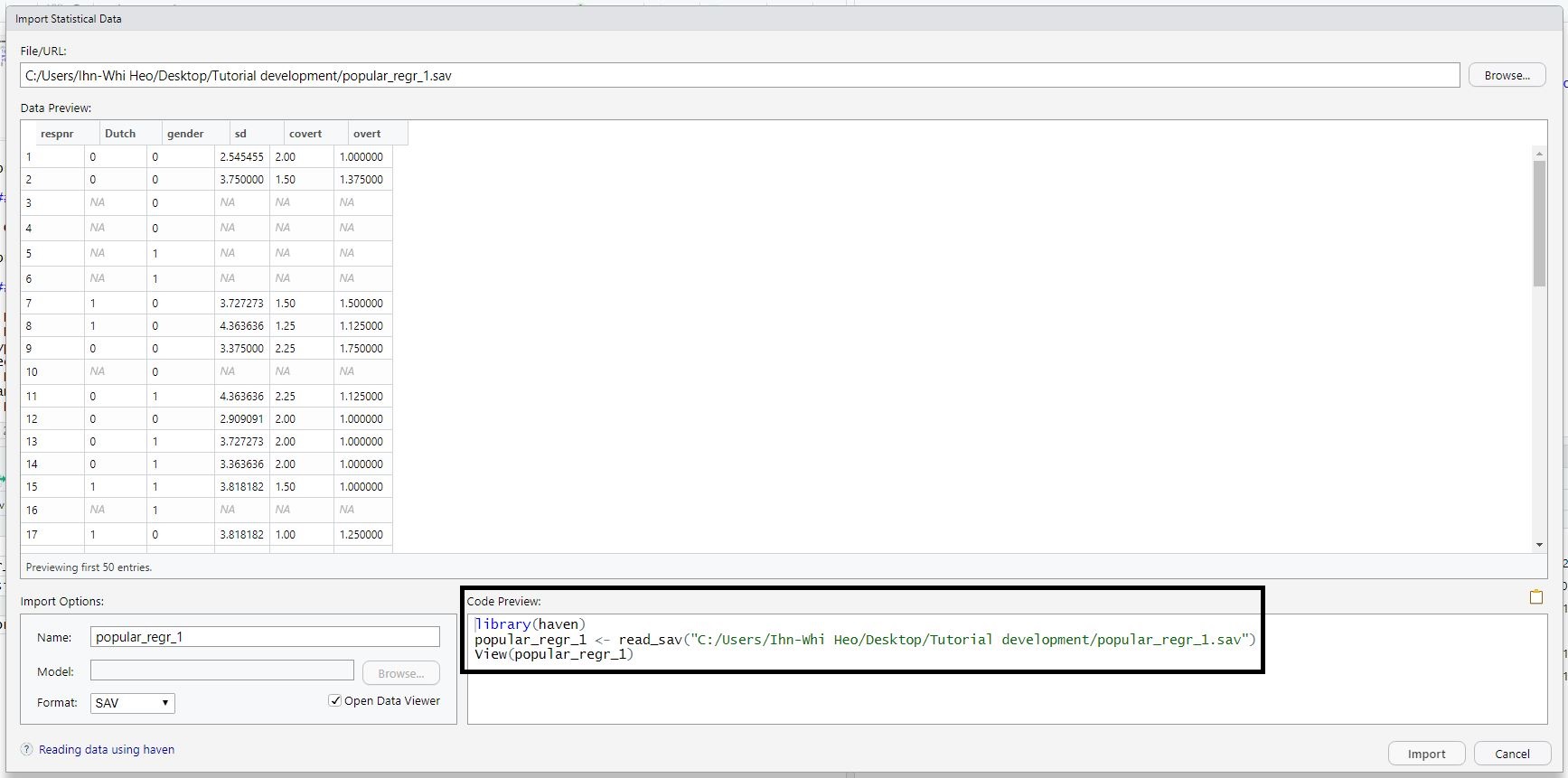1568x778 pixels.
Task: Click the respnr column header
Action: click(58, 134)
